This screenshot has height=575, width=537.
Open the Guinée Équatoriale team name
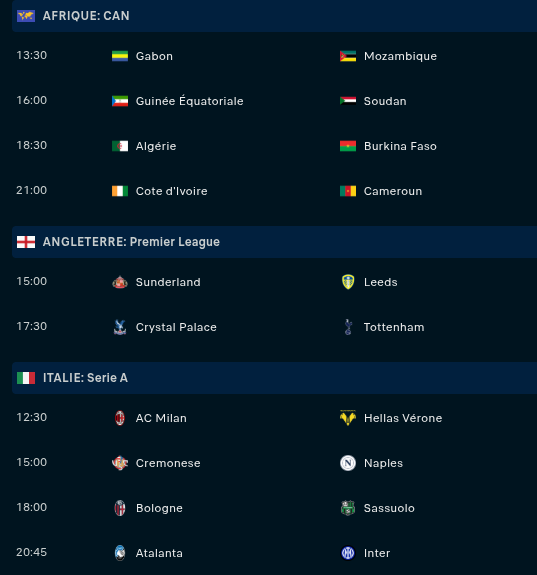click(x=190, y=101)
